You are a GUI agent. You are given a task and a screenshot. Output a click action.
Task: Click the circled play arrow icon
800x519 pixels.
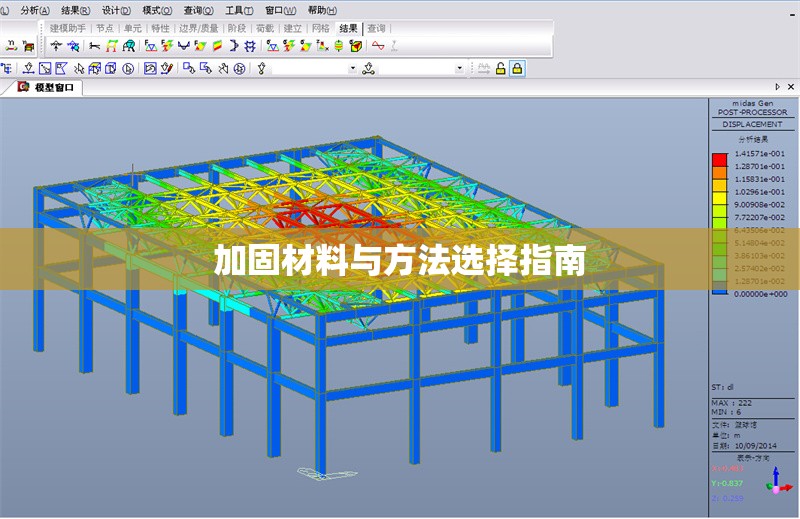click(128, 68)
